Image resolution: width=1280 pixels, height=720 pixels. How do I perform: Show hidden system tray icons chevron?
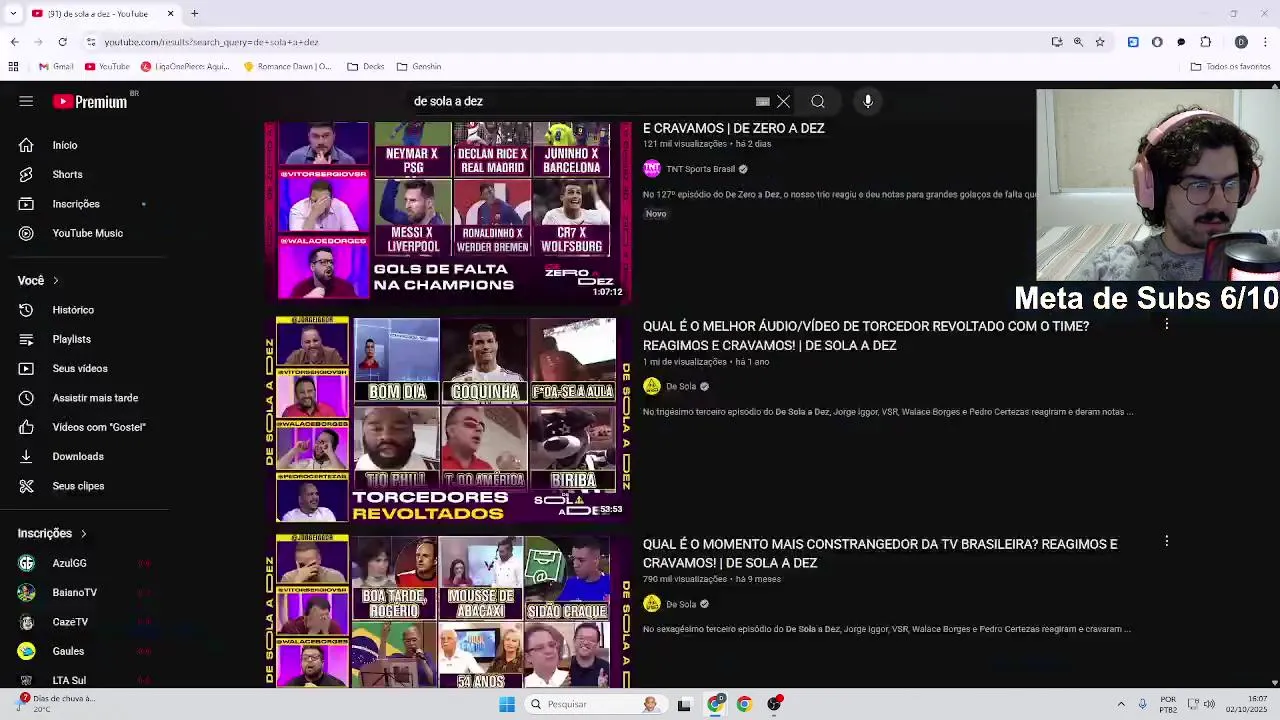click(x=1121, y=704)
